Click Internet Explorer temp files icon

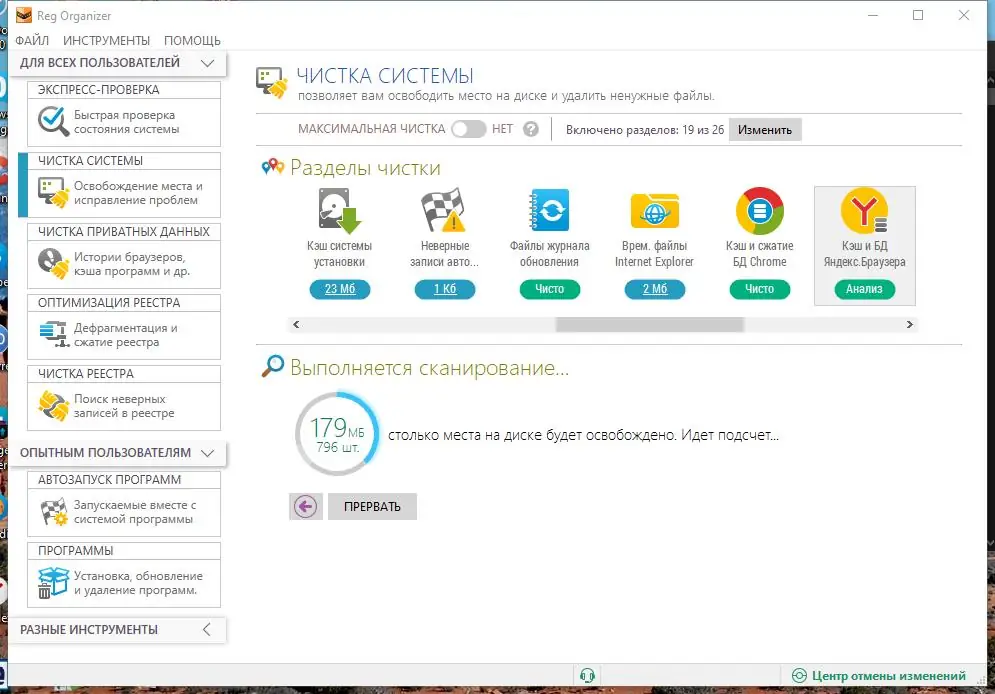(654, 211)
